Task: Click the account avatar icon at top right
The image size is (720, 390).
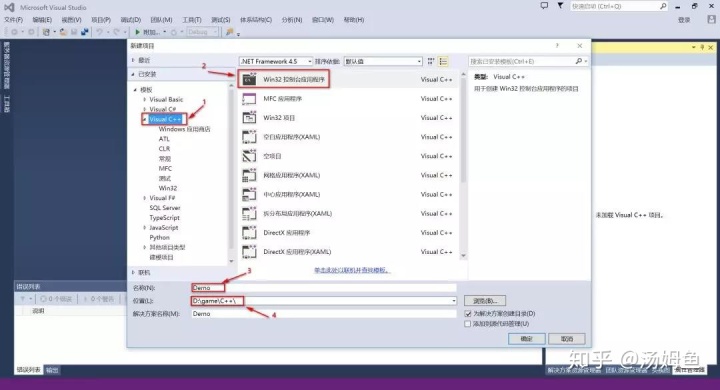Action: [711, 19]
